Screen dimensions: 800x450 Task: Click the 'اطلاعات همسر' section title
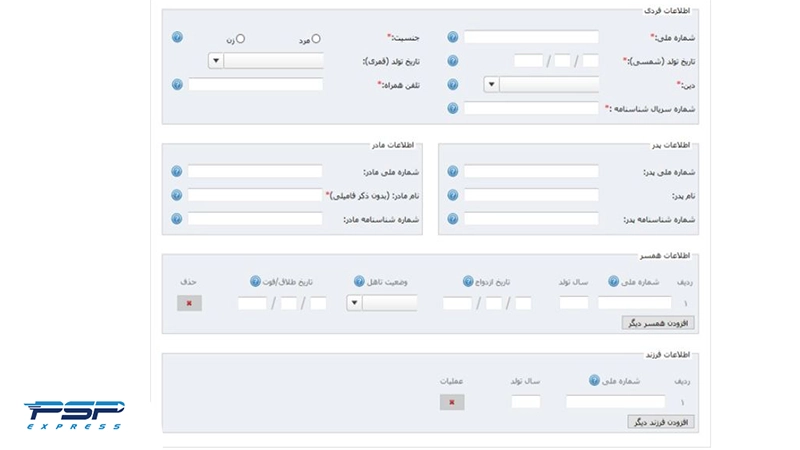(665, 256)
